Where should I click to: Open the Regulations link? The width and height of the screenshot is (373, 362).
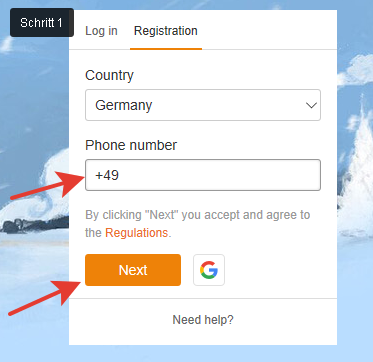(136, 233)
